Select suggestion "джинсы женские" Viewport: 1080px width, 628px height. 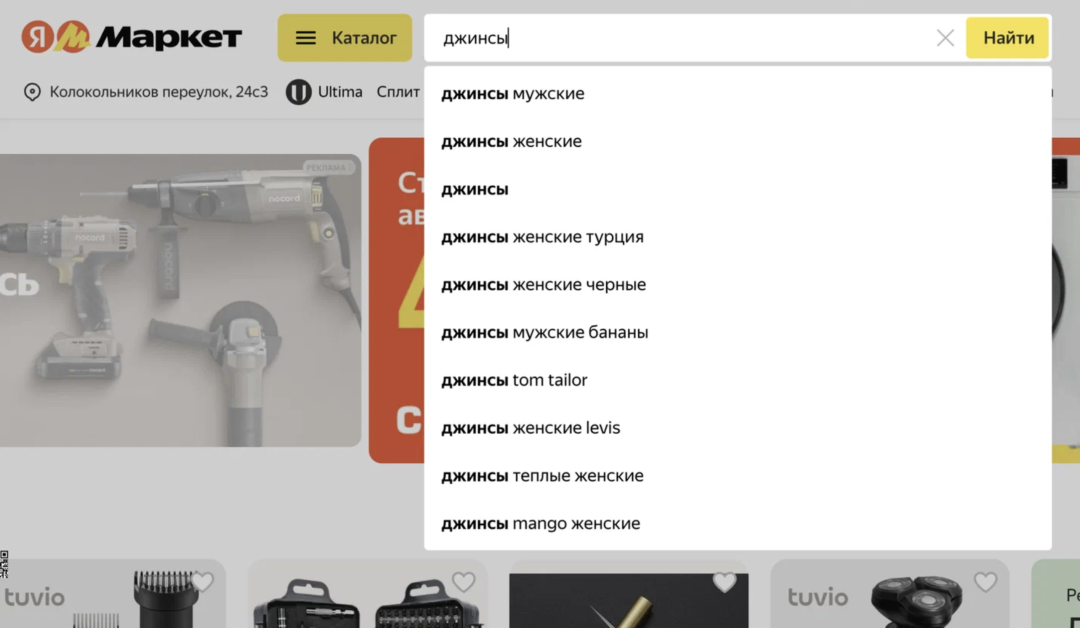click(511, 142)
